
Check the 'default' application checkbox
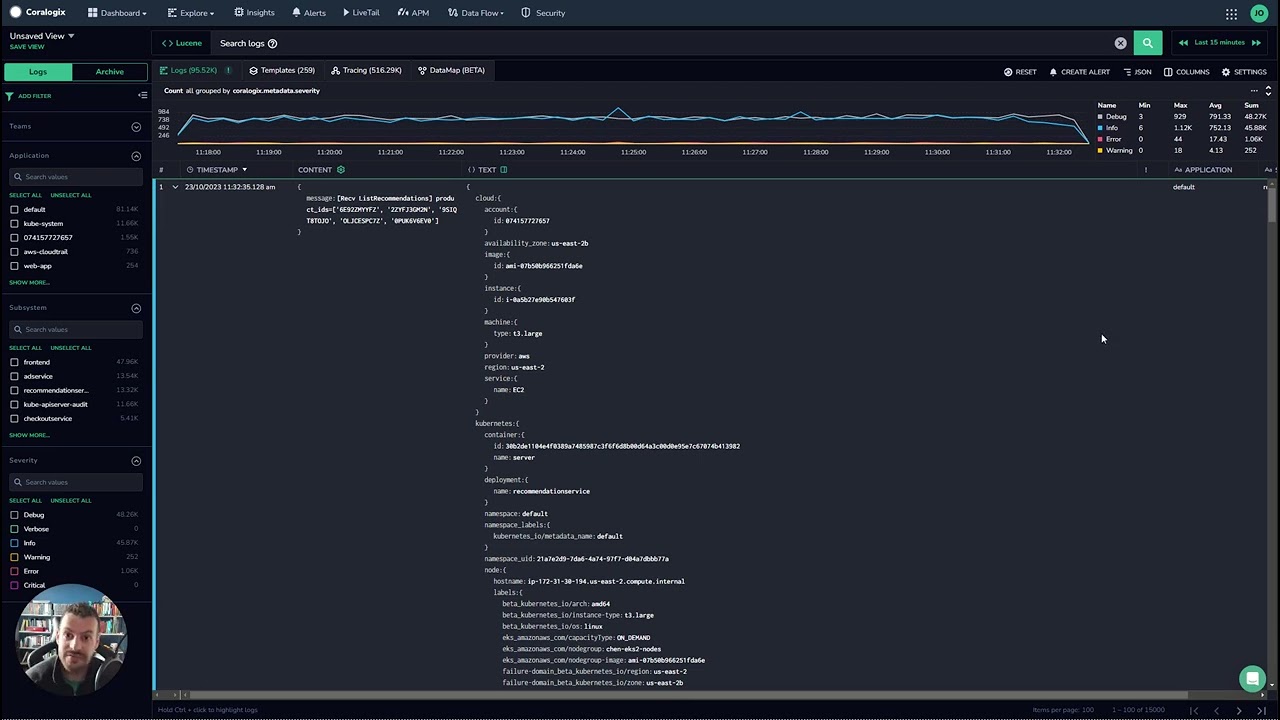click(14, 210)
